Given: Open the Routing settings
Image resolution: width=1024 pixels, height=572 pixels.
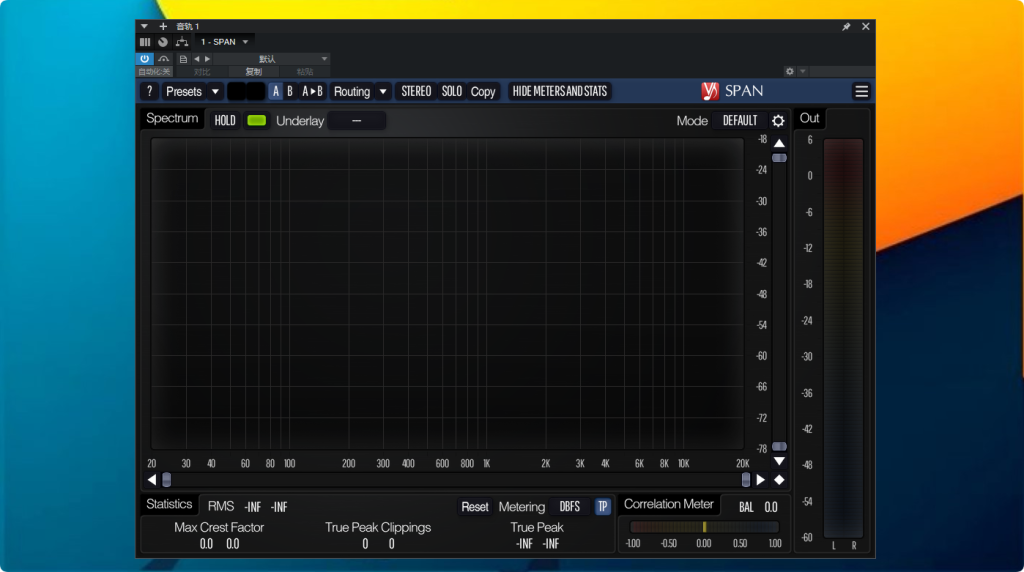Looking at the screenshot, I should click(x=352, y=91).
